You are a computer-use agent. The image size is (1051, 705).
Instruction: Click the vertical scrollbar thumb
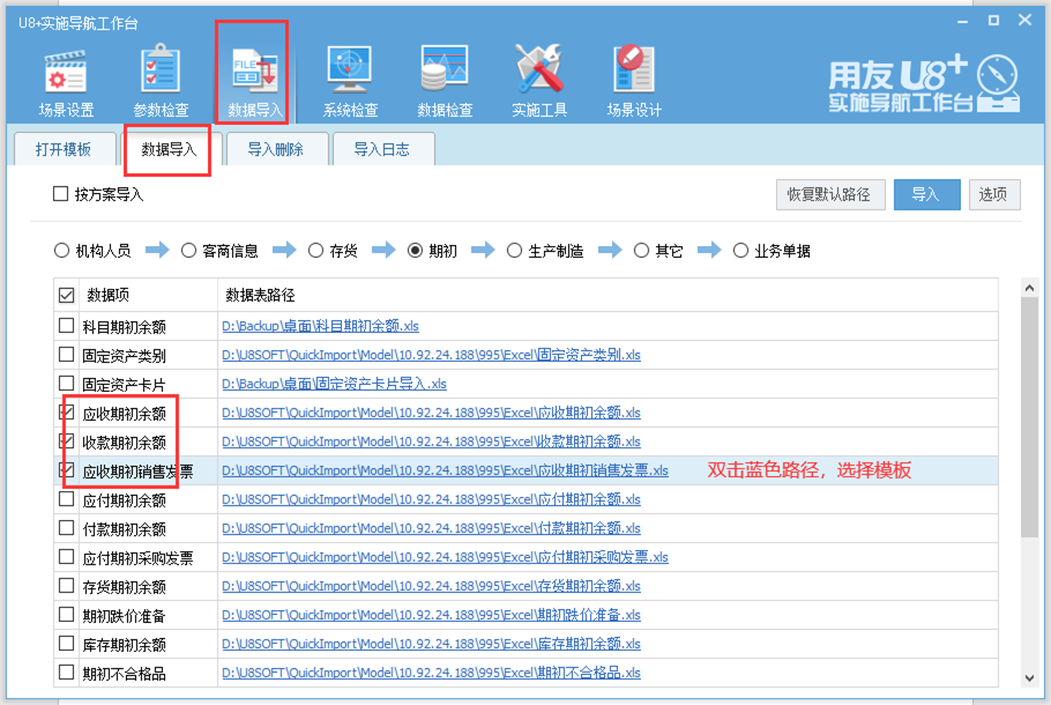point(1030,417)
